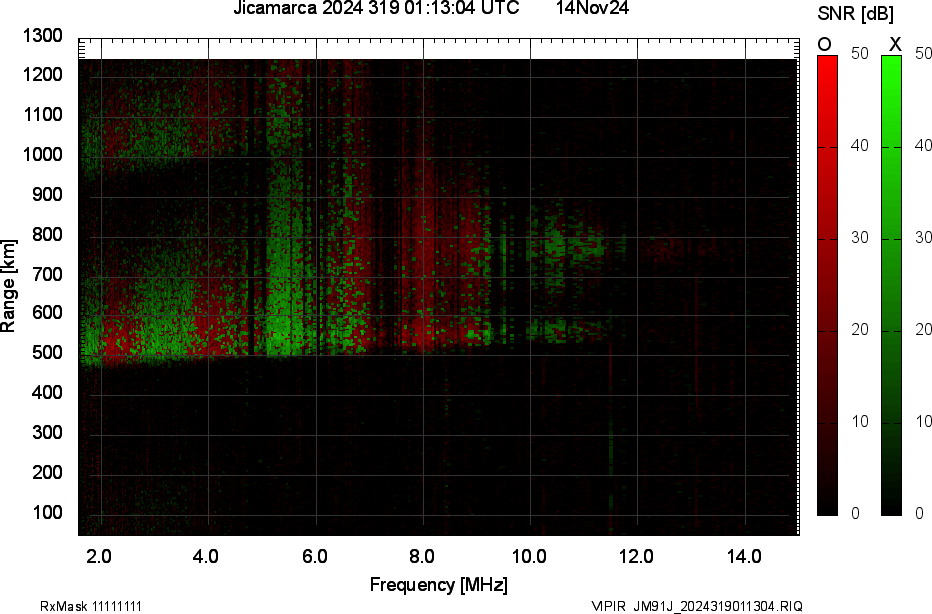Click the 14Nov24 date label
This screenshot has width=932, height=614.
click(x=593, y=9)
